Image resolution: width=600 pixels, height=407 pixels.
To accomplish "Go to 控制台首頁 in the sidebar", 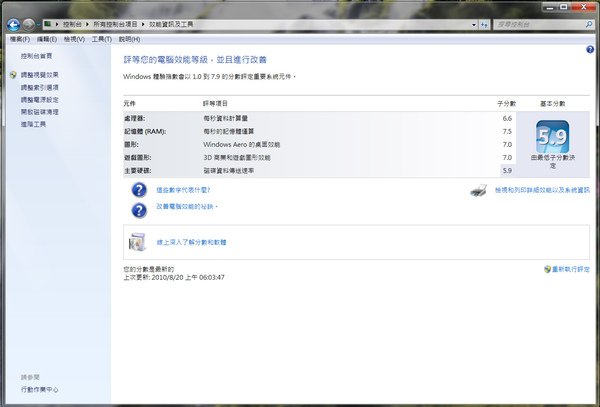I will click(x=36, y=56).
